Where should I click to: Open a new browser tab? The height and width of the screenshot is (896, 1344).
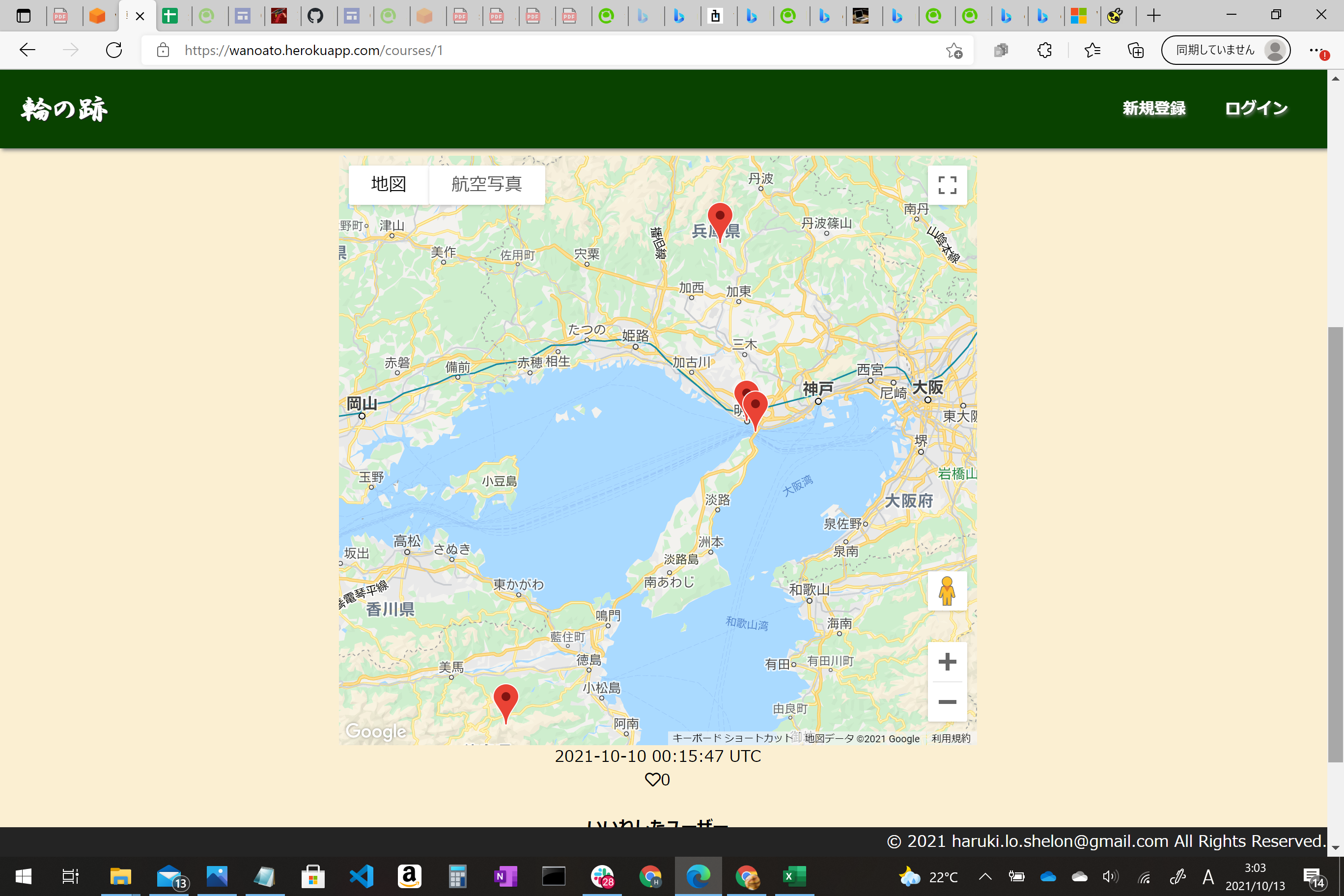[x=1154, y=15]
